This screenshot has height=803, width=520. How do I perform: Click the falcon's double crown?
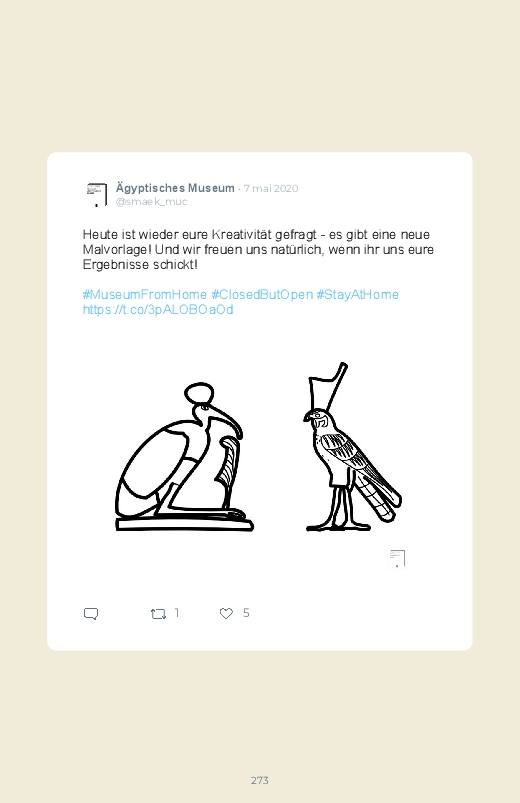tap(328, 385)
